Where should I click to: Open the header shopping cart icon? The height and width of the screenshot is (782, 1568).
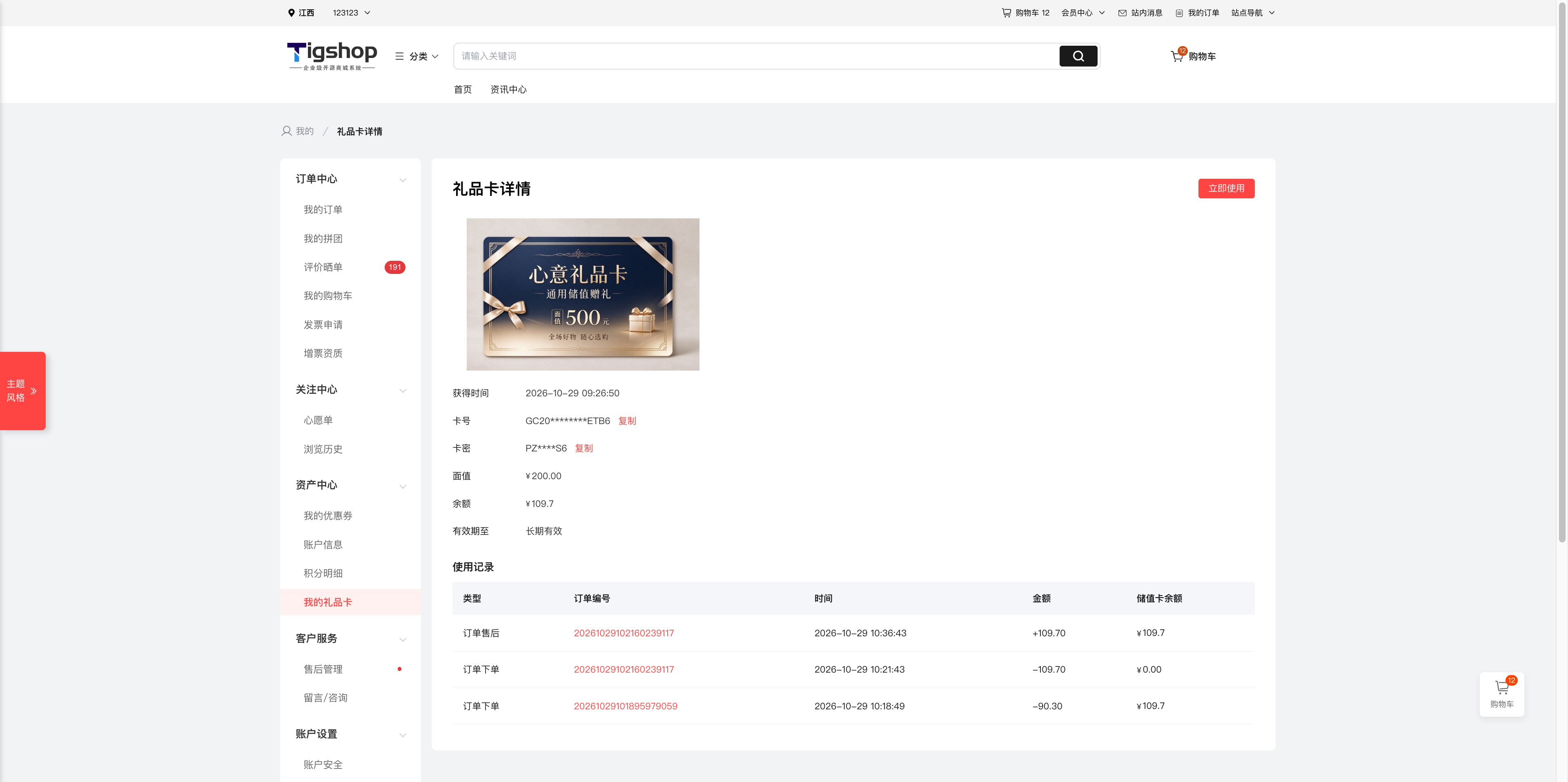click(x=1177, y=56)
